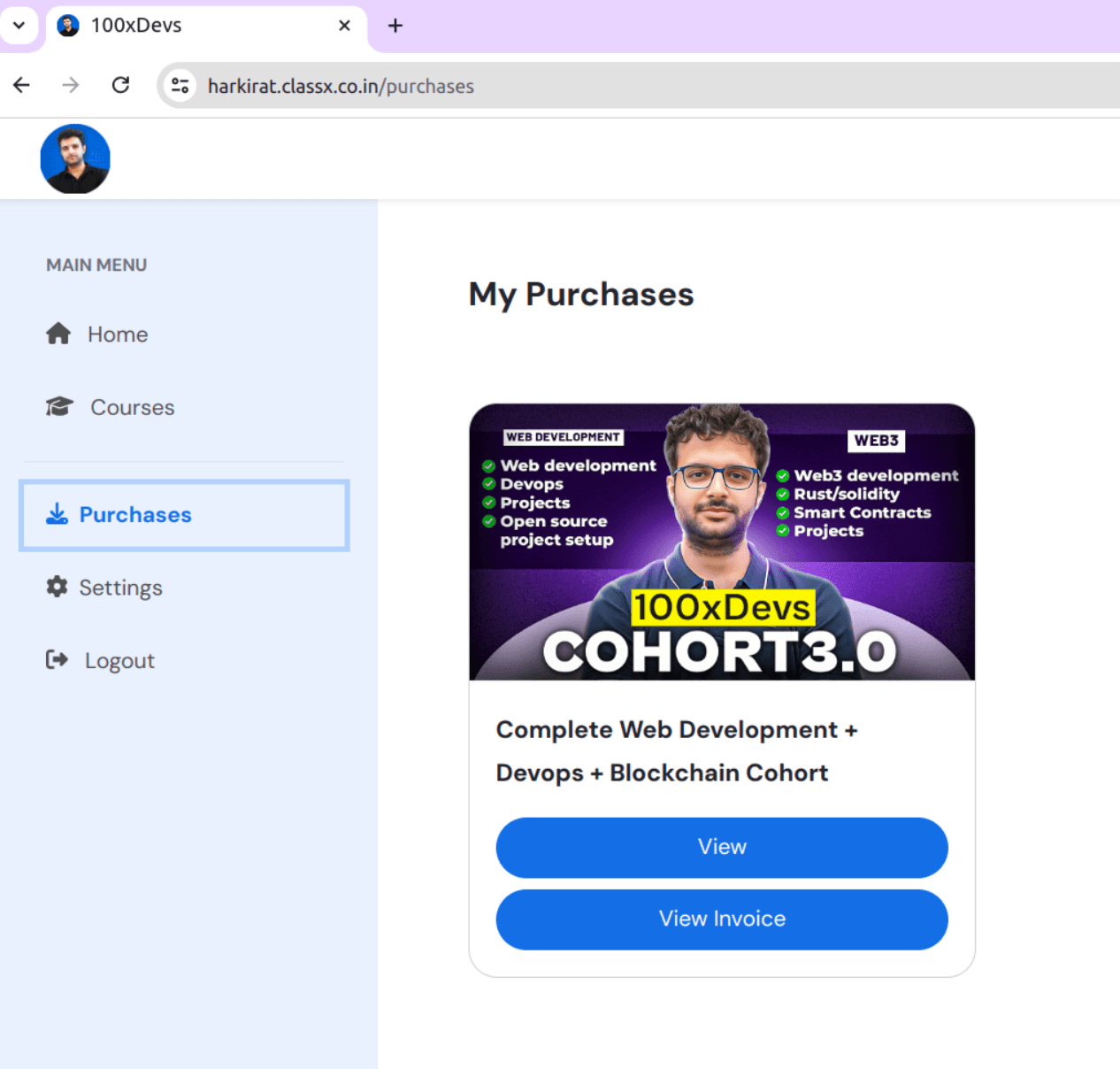Open the tab search chevron at top left
1120x1069 pixels.
click(19, 26)
